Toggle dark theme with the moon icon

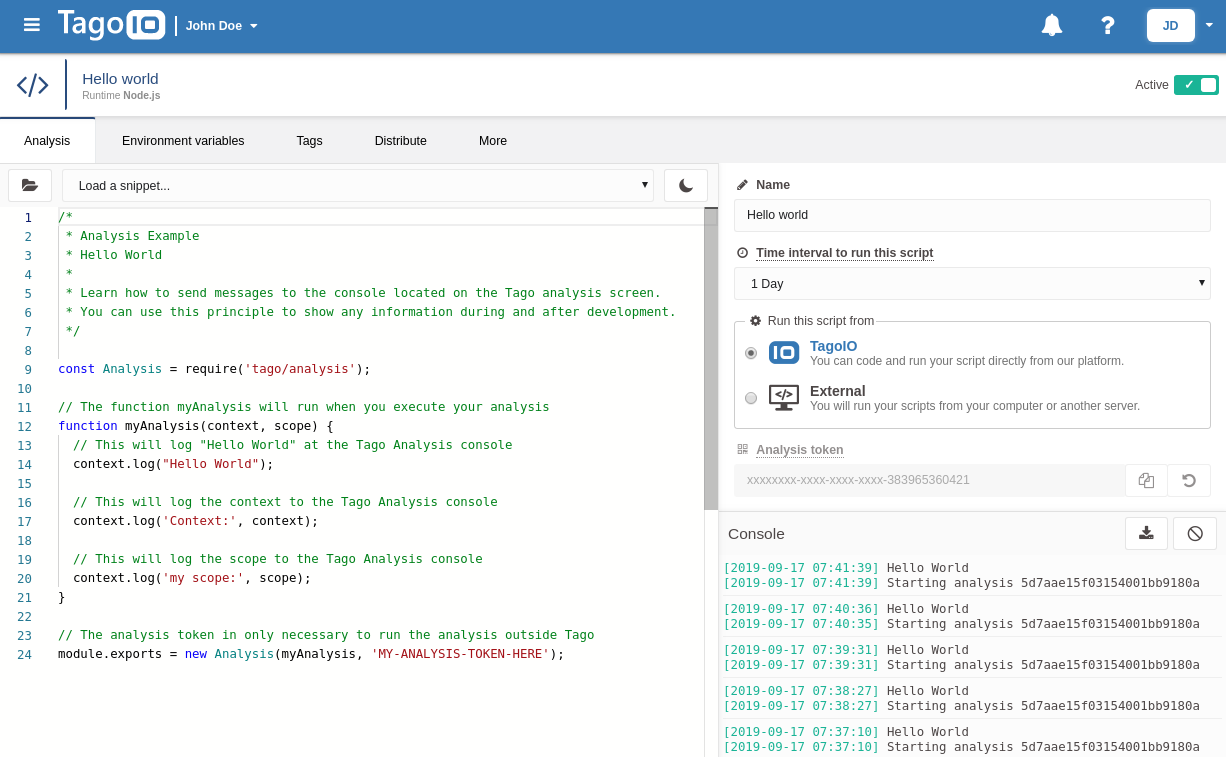point(686,185)
